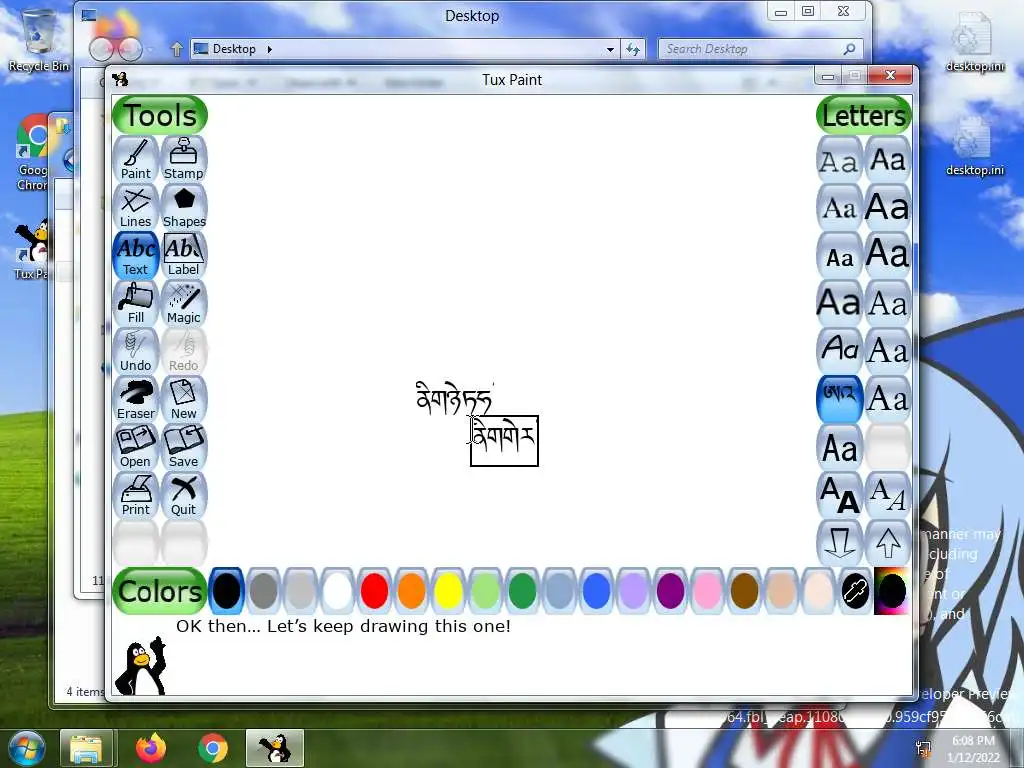This screenshot has height=768, width=1024.
Task: Switch to Tux Paint taskbar button
Action: point(275,748)
